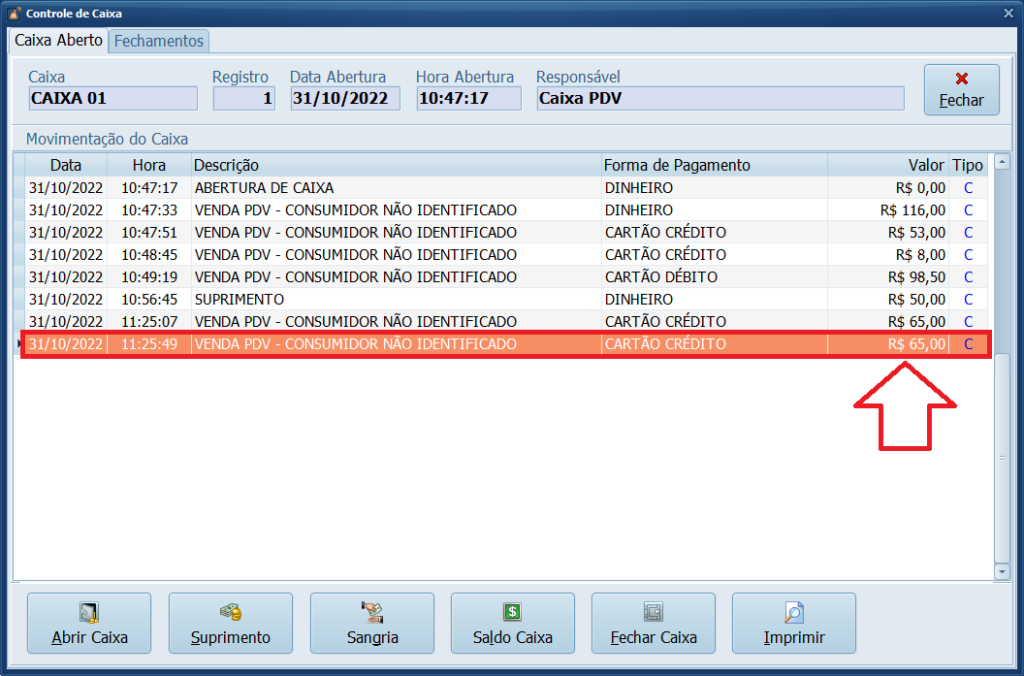Select the Sangria money withdrawal icon
Screen dimensions: 1024x676
[371, 613]
